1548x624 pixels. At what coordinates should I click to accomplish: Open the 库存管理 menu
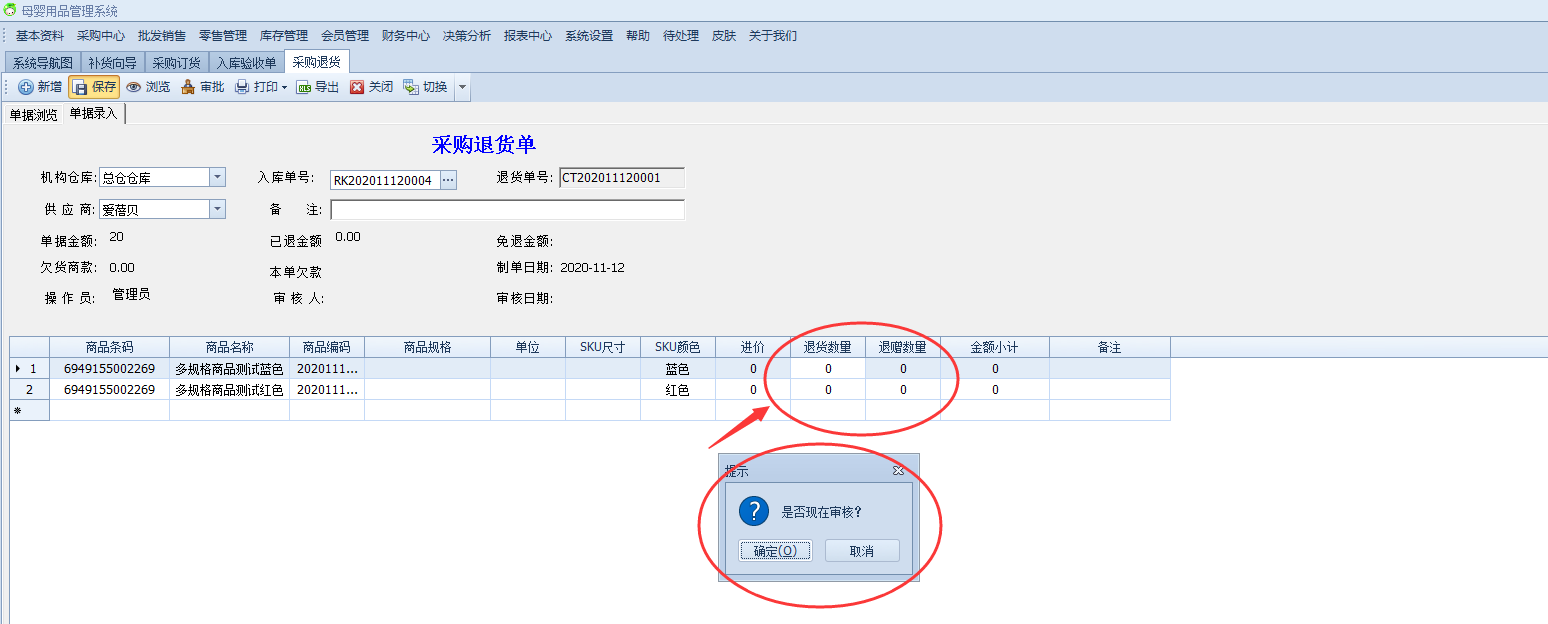click(x=284, y=35)
